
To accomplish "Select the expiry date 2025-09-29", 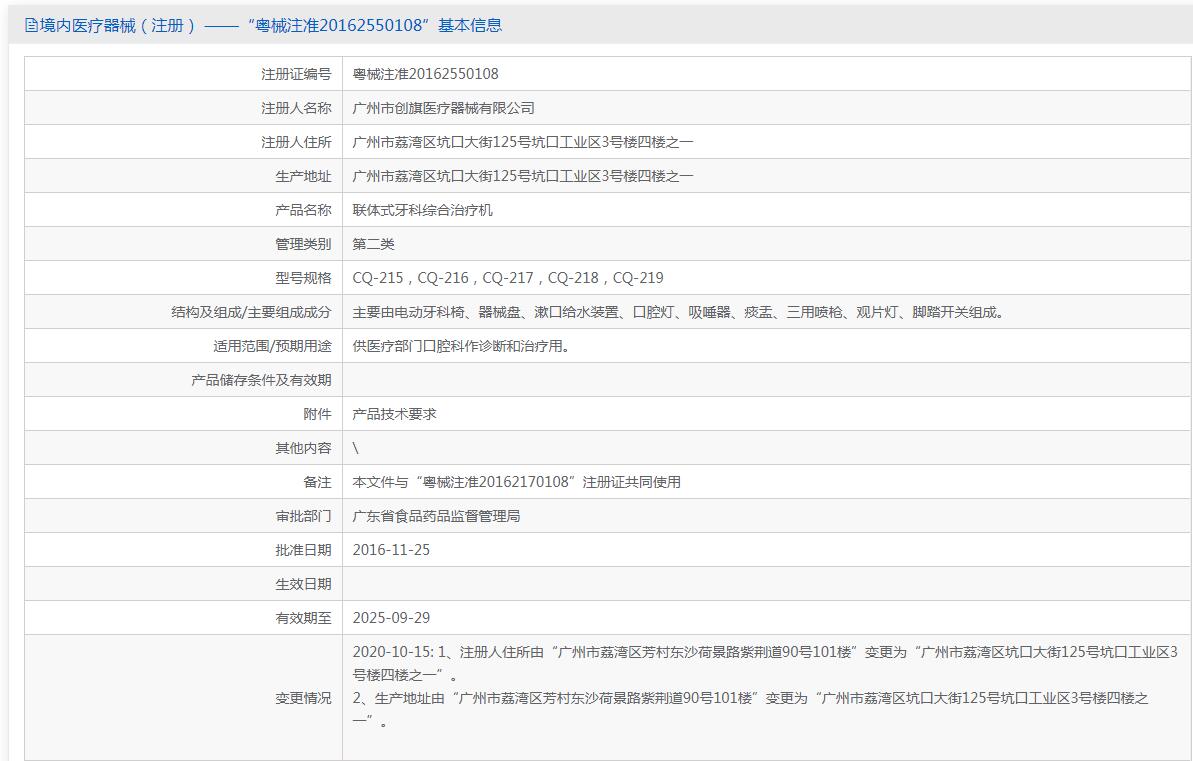I will pos(391,618).
